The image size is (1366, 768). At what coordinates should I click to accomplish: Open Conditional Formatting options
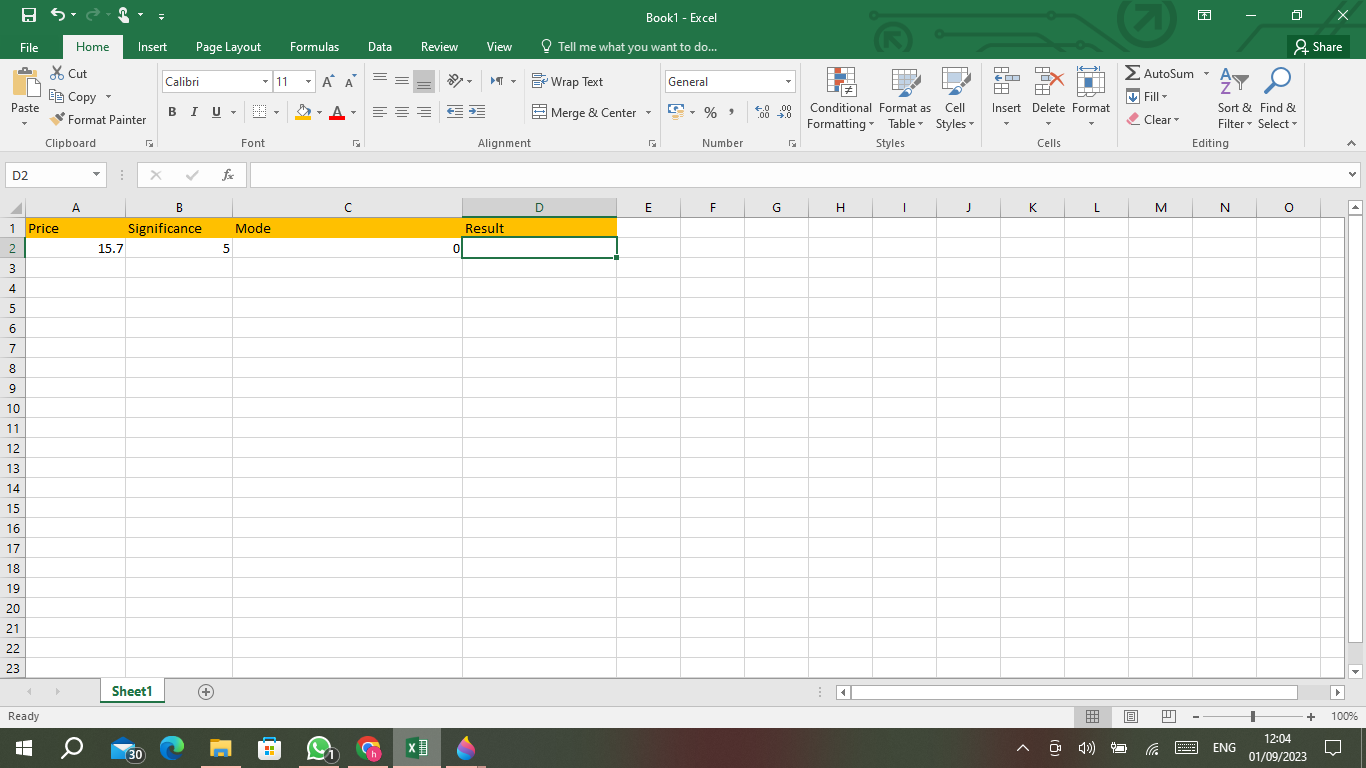tap(840, 99)
